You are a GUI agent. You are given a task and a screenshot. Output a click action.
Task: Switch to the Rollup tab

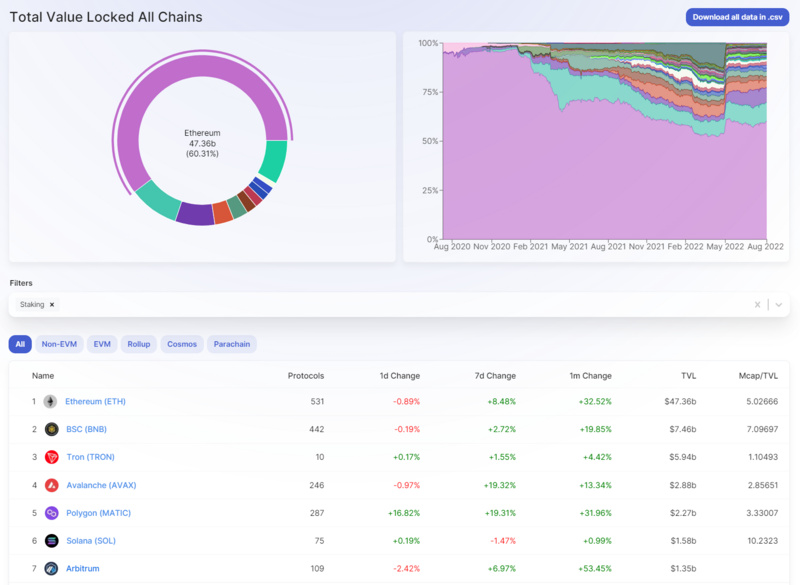[138, 344]
